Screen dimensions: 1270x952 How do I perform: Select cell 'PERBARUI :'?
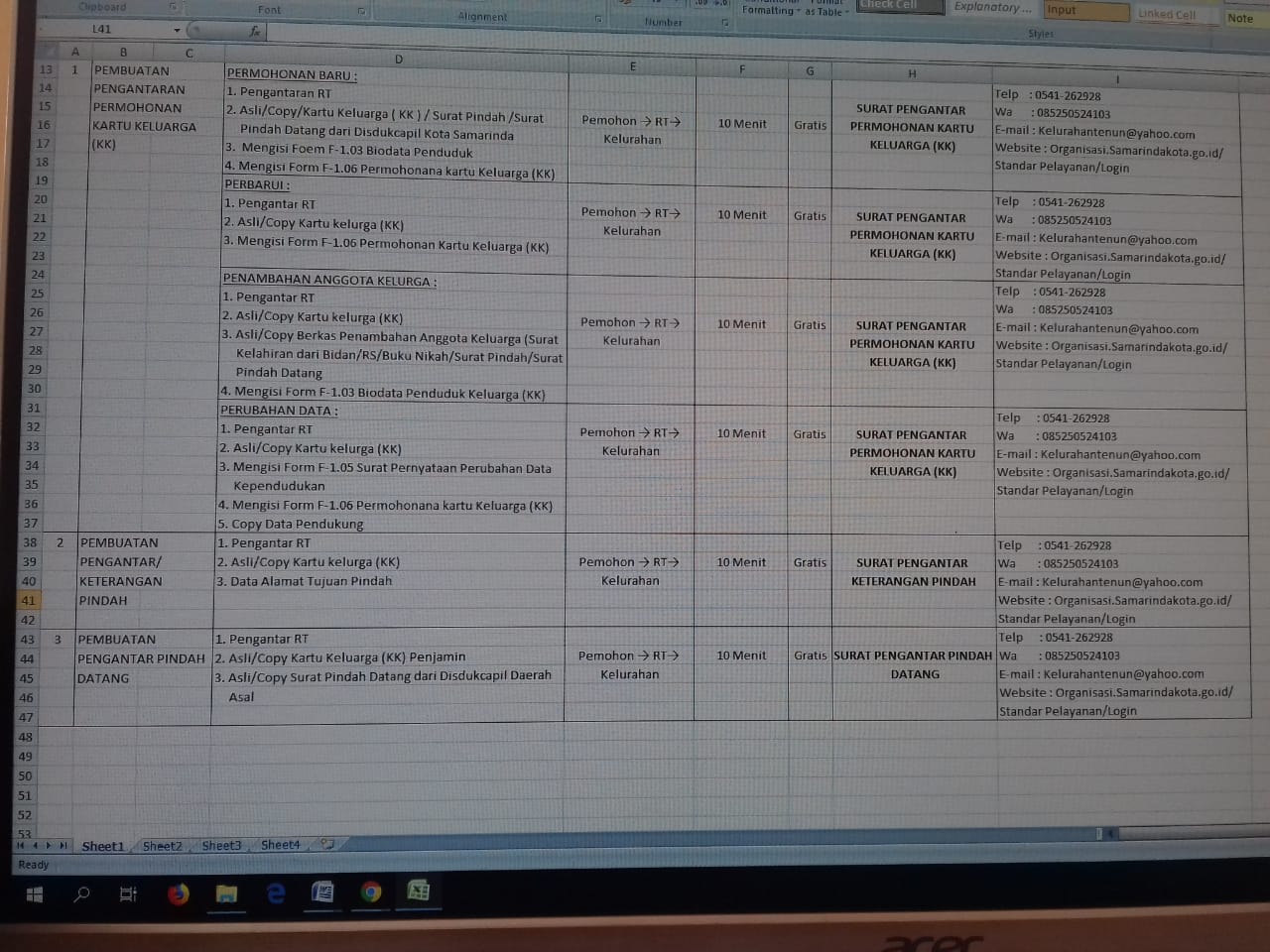pyautogui.click(x=257, y=185)
